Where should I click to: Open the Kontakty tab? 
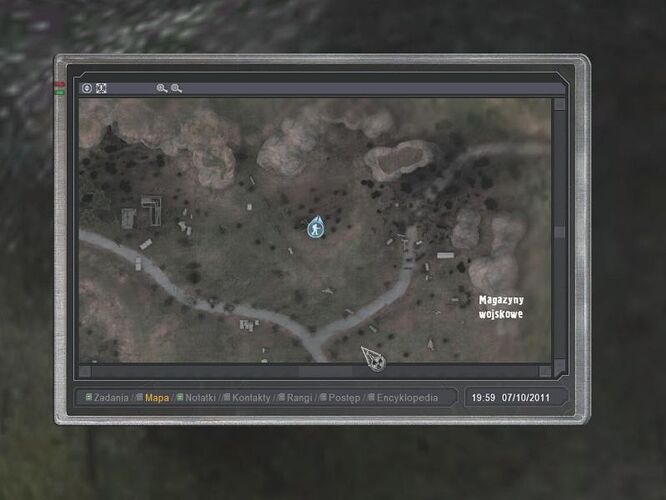[250, 398]
